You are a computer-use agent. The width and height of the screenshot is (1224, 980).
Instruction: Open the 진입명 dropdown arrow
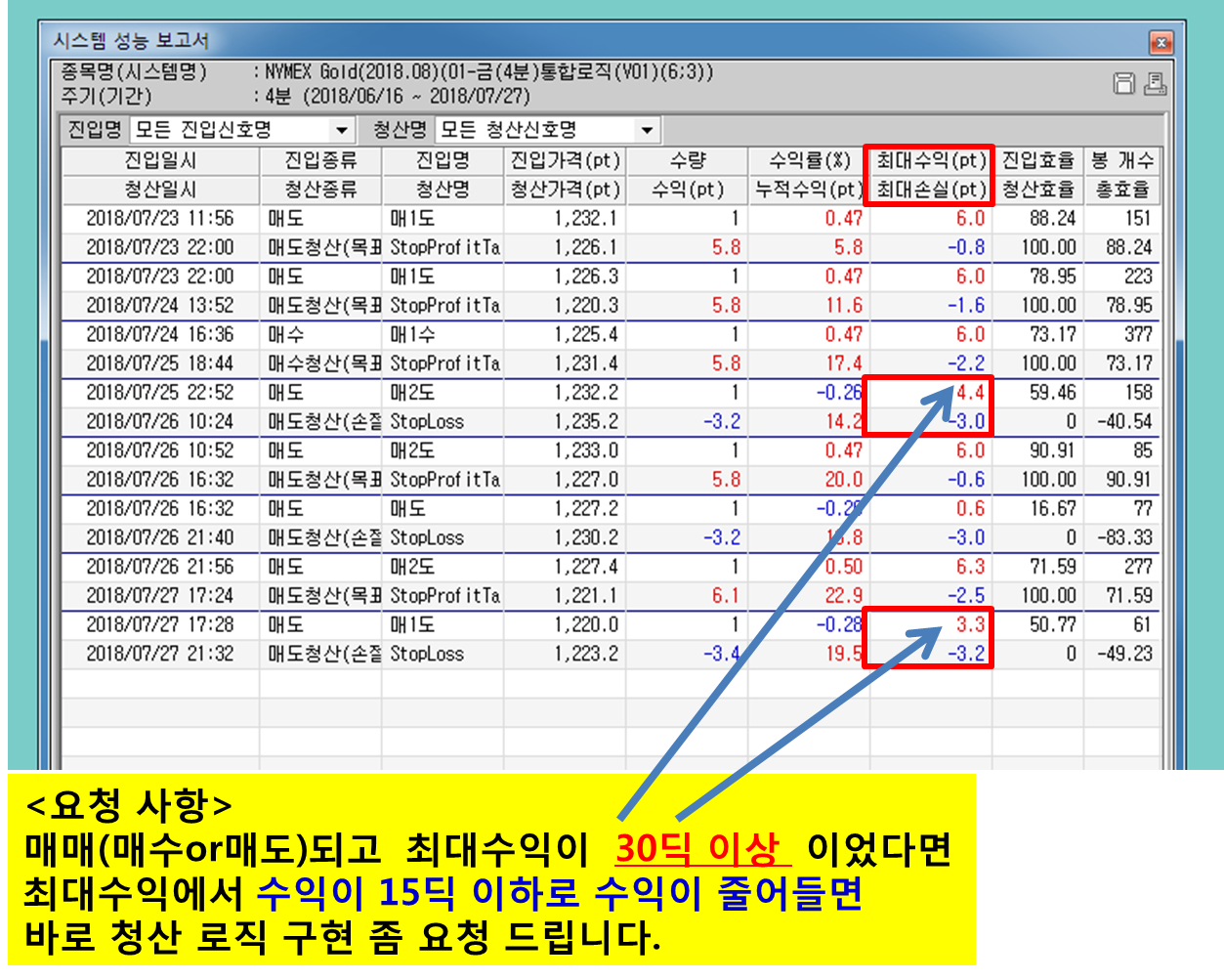(341, 130)
